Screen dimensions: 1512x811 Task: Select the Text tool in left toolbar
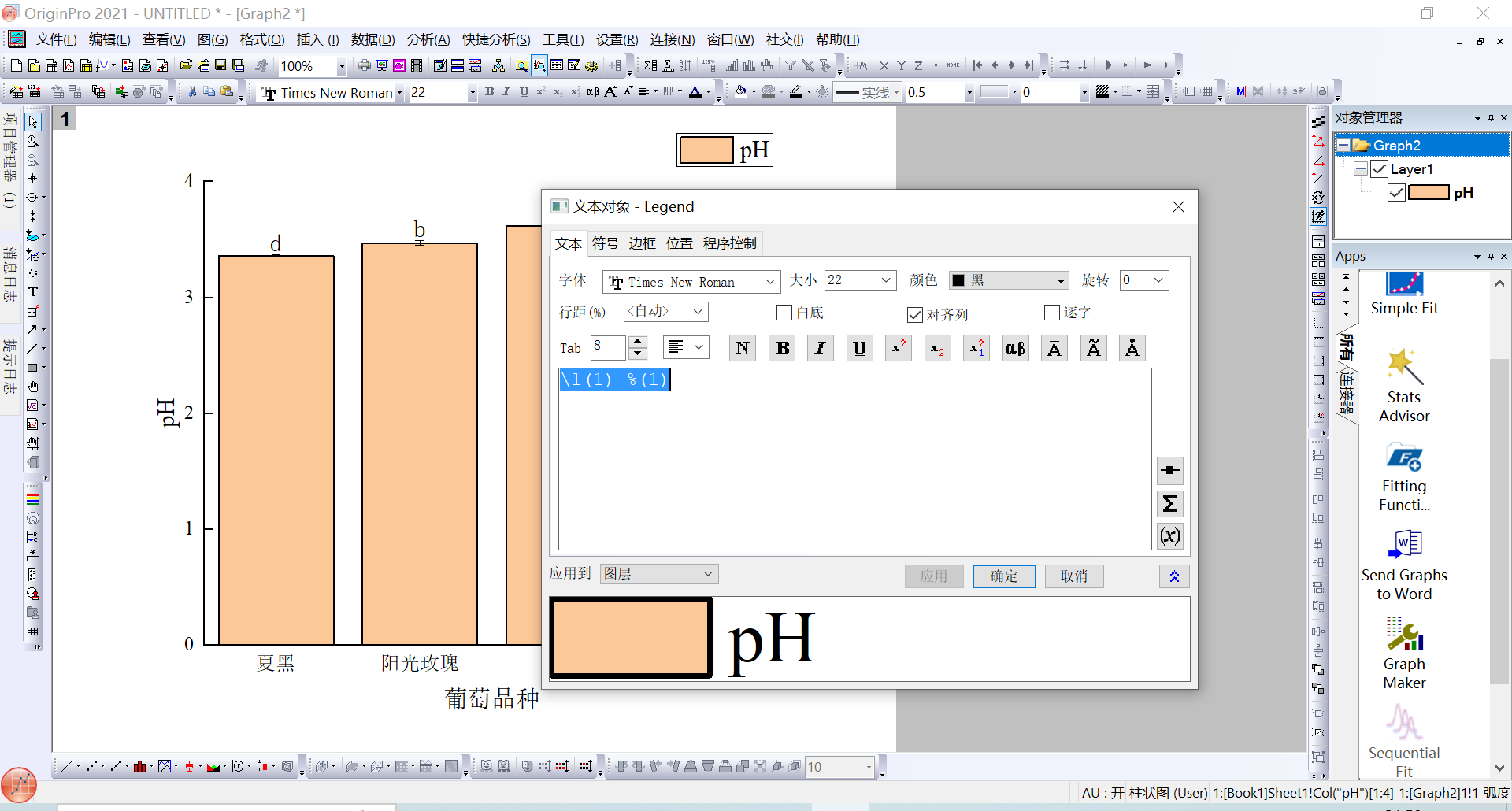pos(33,292)
